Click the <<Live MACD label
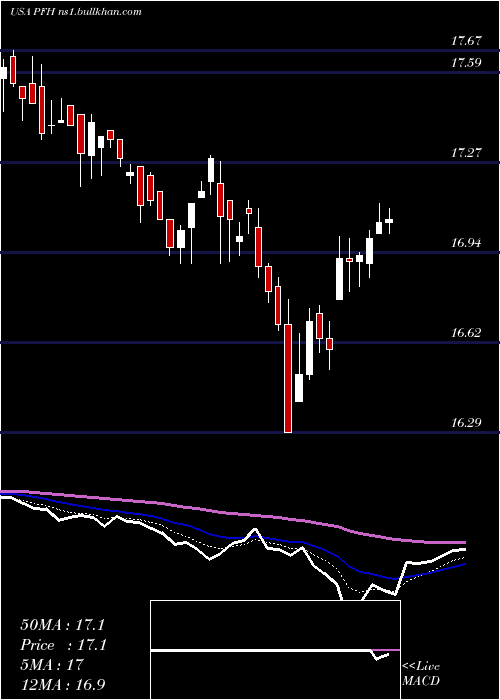 point(421,674)
